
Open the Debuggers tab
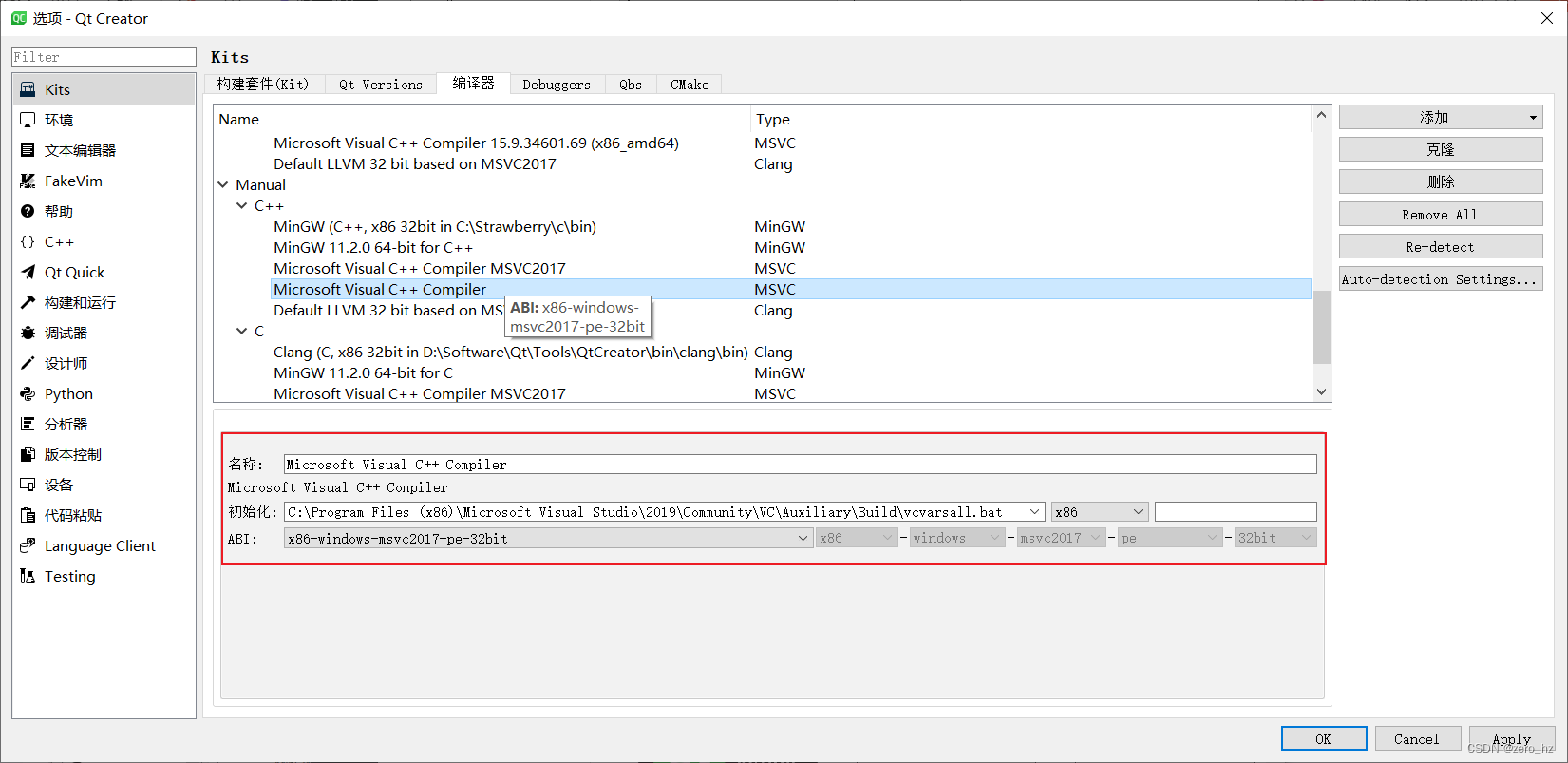pyautogui.click(x=557, y=85)
